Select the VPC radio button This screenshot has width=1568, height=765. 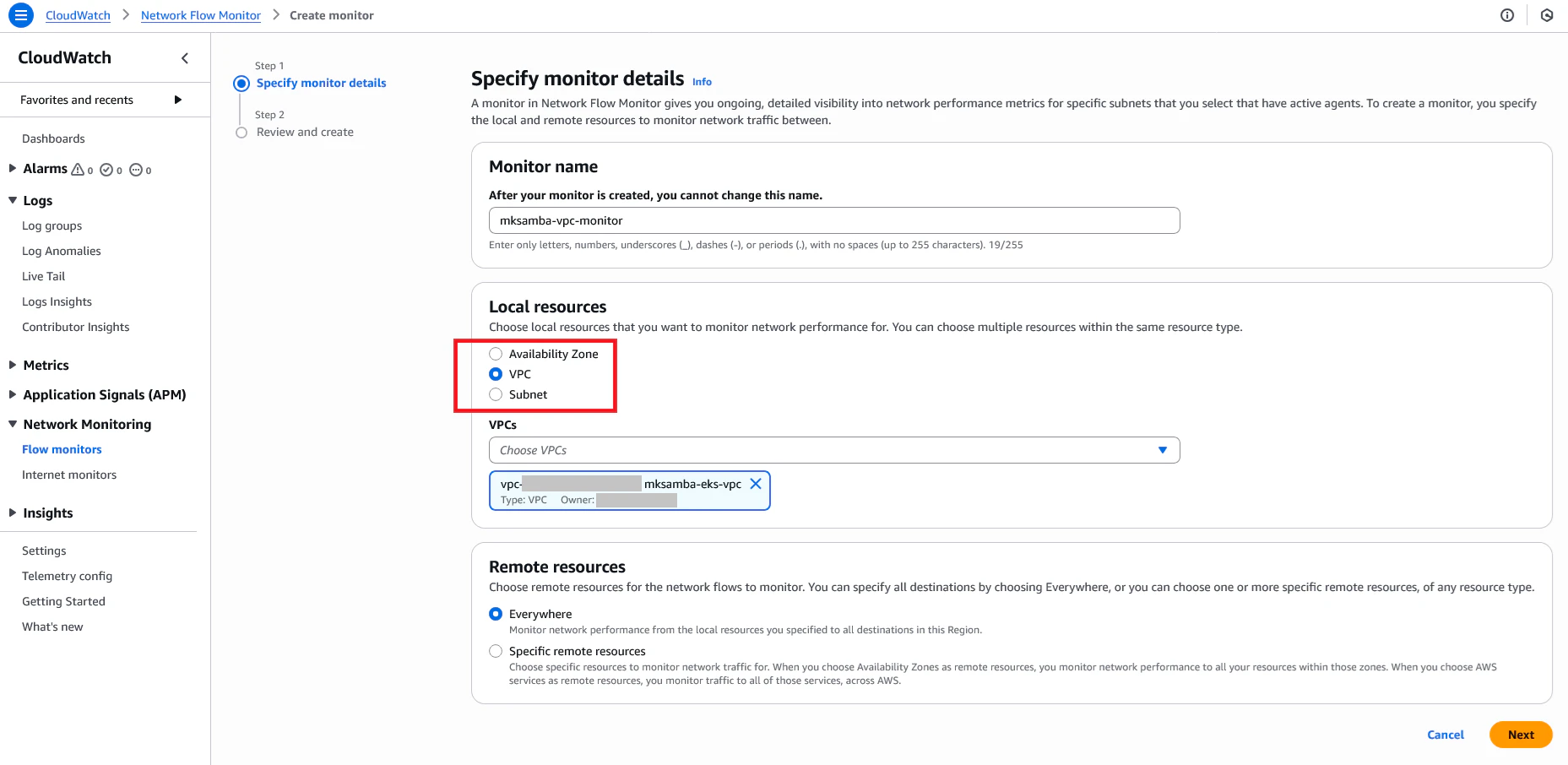pyautogui.click(x=496, y=374)
